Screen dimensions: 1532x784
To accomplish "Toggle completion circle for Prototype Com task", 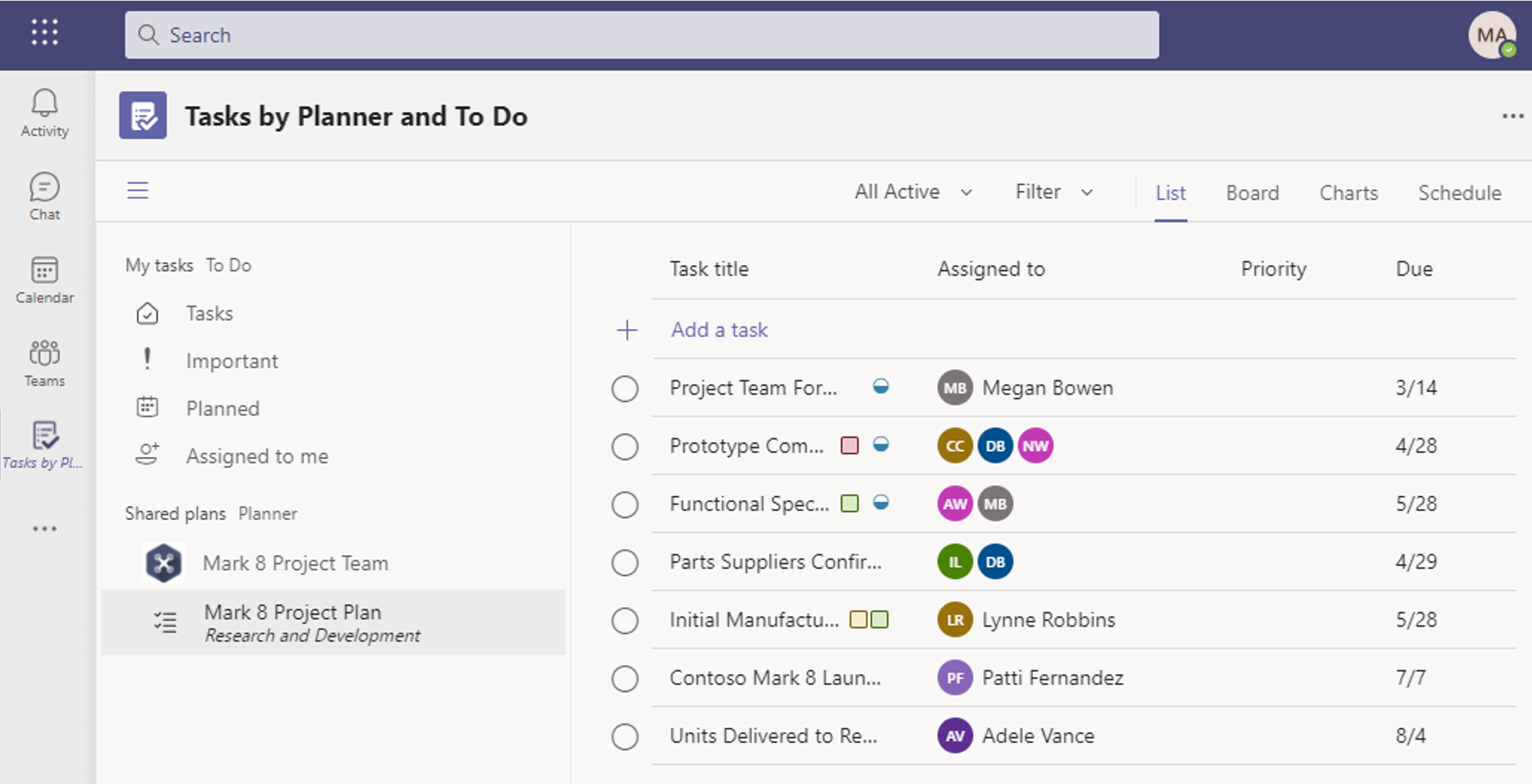I will pos(625,446).
